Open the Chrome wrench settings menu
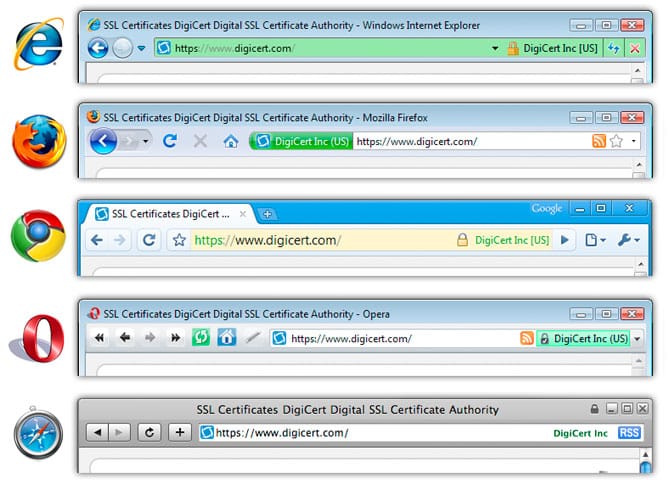This screenshot has height=489, width=672. (x=627, y=240)
